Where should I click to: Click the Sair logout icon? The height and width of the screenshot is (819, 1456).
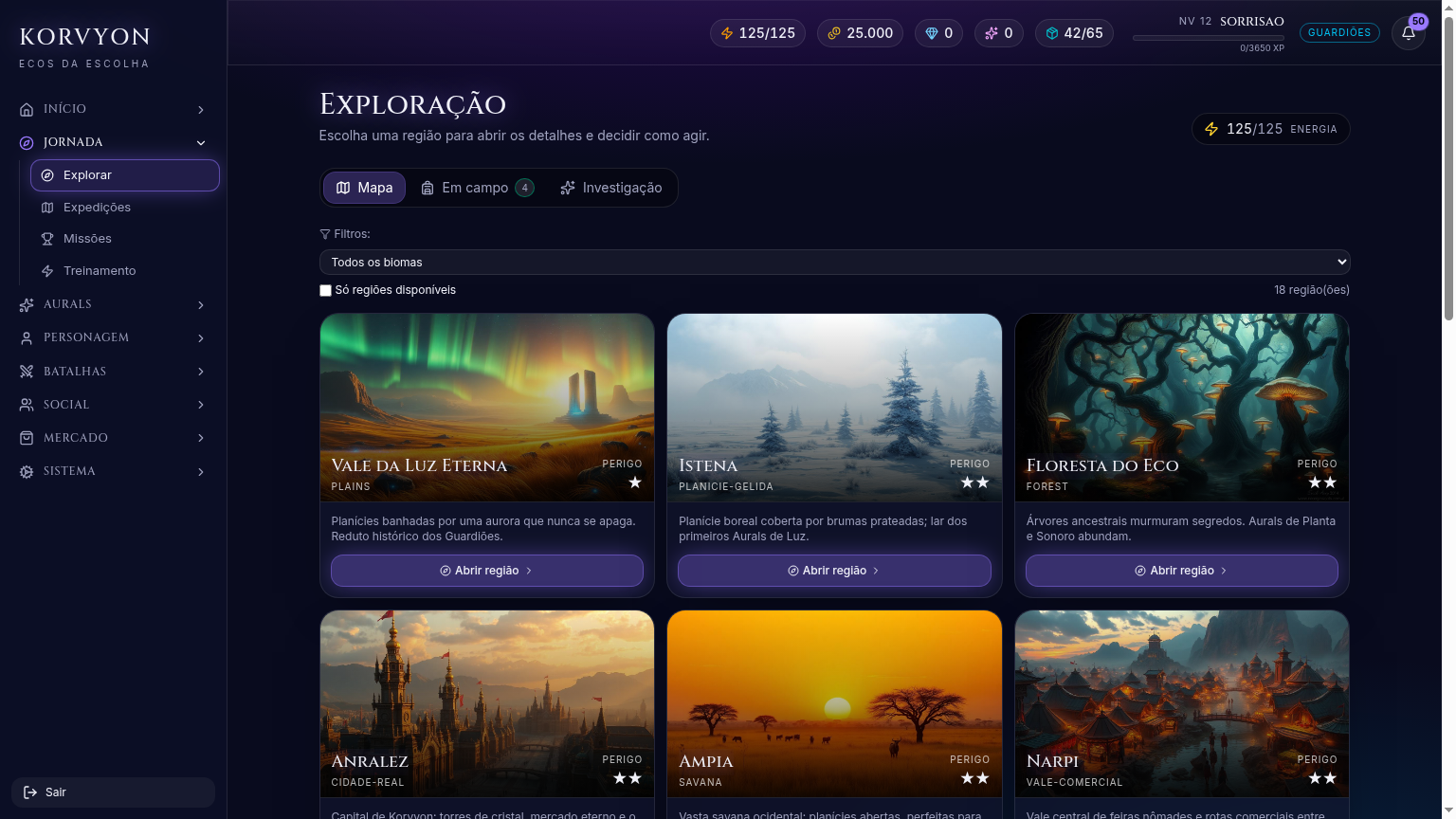[30, 792]
